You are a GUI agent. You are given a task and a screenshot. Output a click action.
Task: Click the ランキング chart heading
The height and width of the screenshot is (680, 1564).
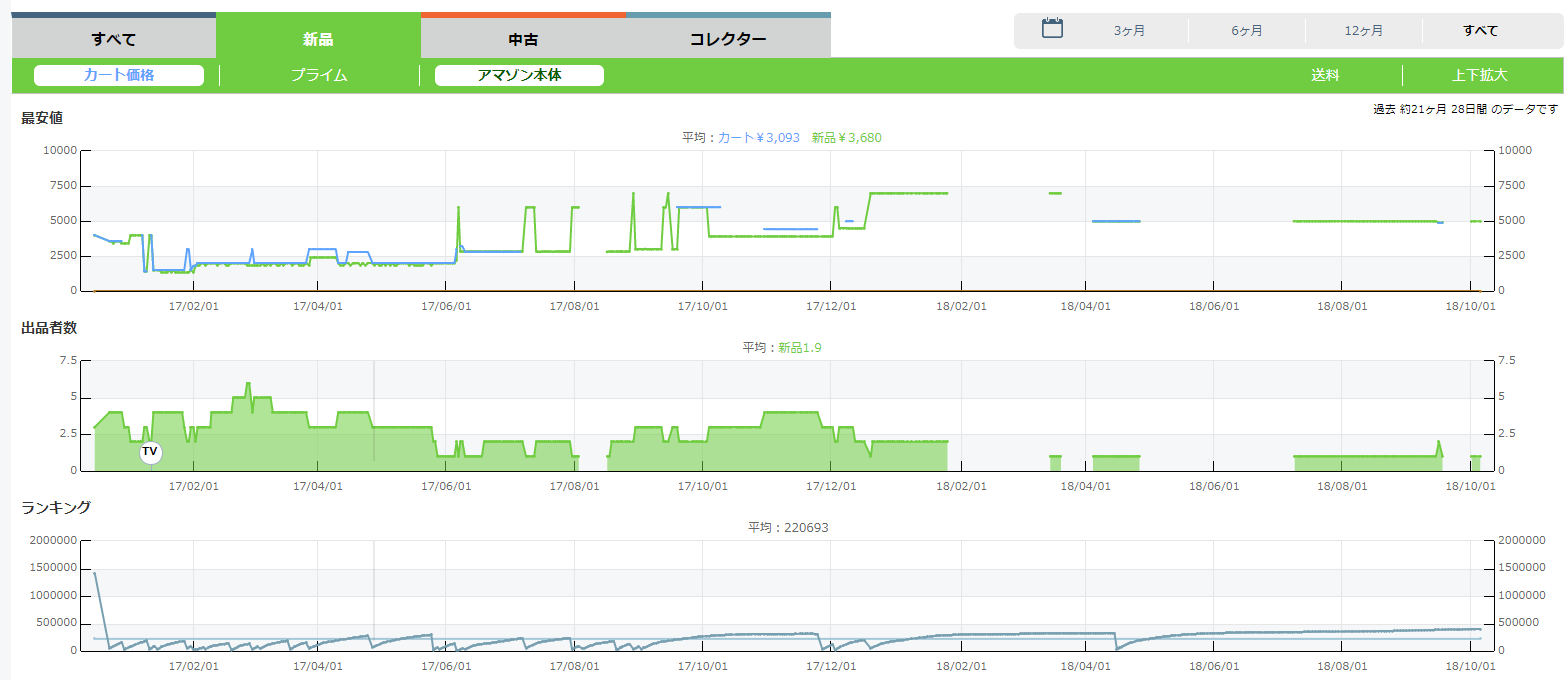click(x=56, y=508)
